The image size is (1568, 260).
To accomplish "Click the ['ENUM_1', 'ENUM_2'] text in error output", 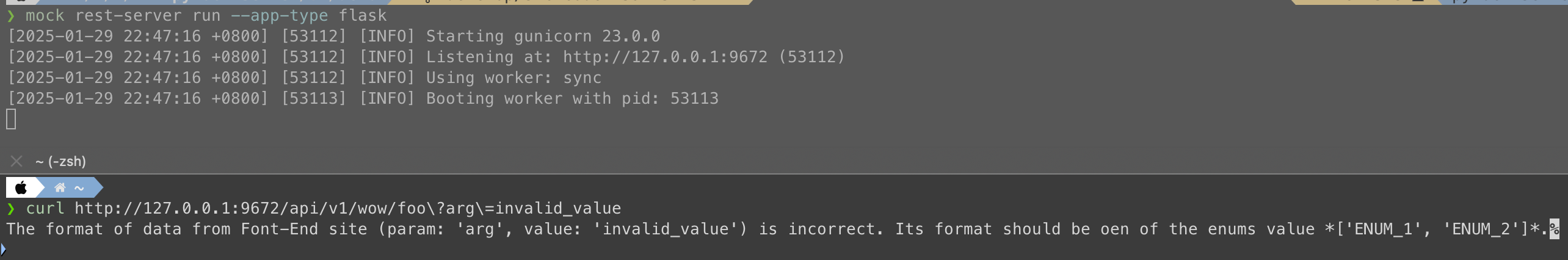I will 1432,229.
